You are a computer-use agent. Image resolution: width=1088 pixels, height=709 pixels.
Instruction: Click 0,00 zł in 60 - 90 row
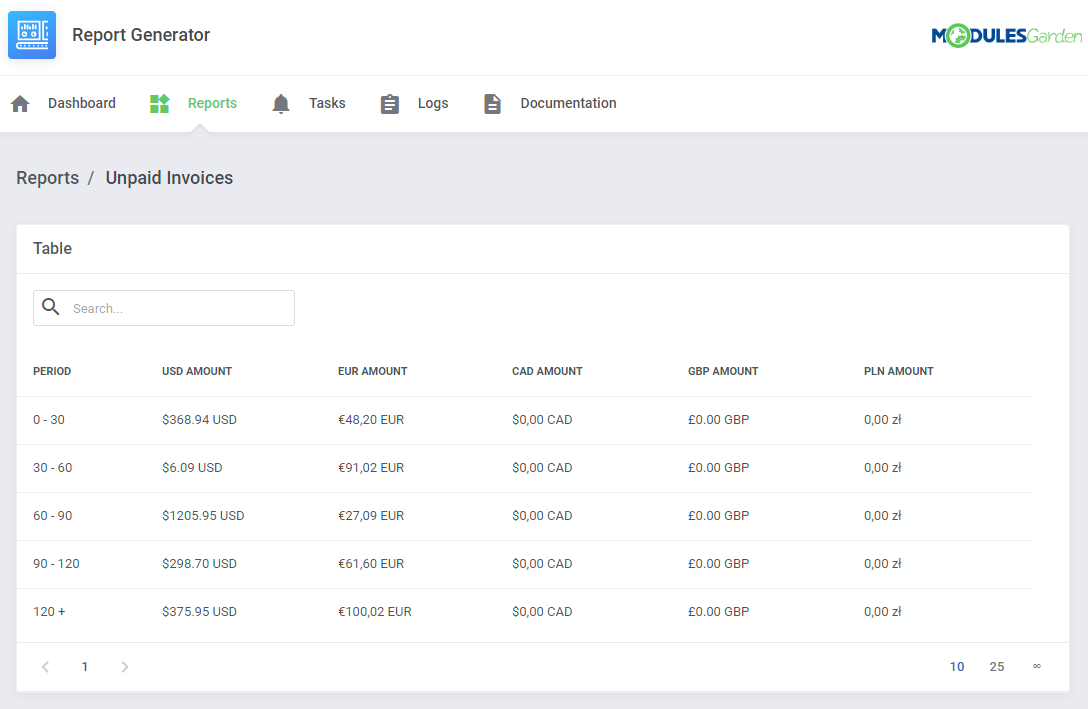[883, 516]
